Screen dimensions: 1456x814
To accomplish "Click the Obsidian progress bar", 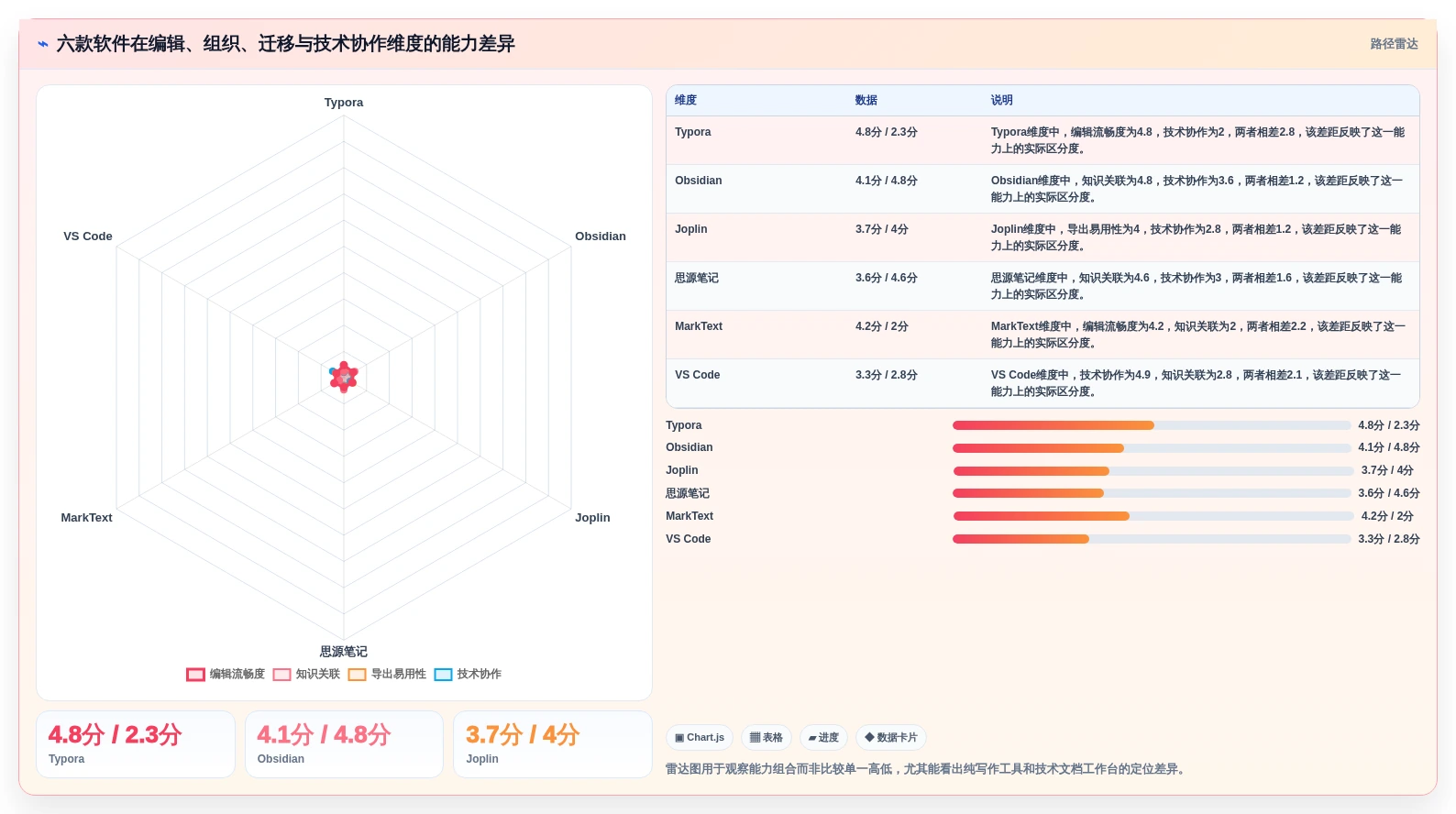I will 1152,448.
